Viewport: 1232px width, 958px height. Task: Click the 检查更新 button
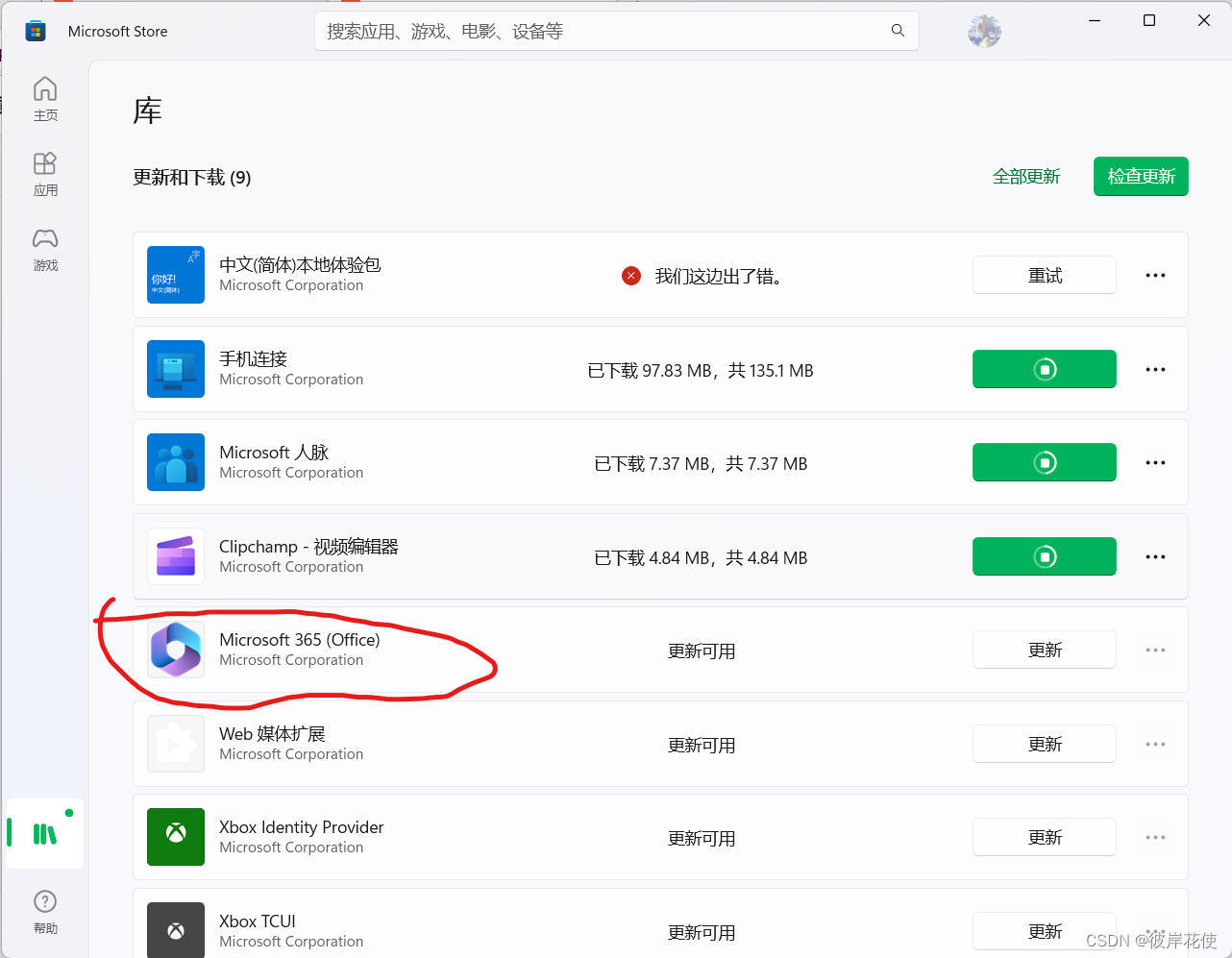click(x=1141, y=176)
